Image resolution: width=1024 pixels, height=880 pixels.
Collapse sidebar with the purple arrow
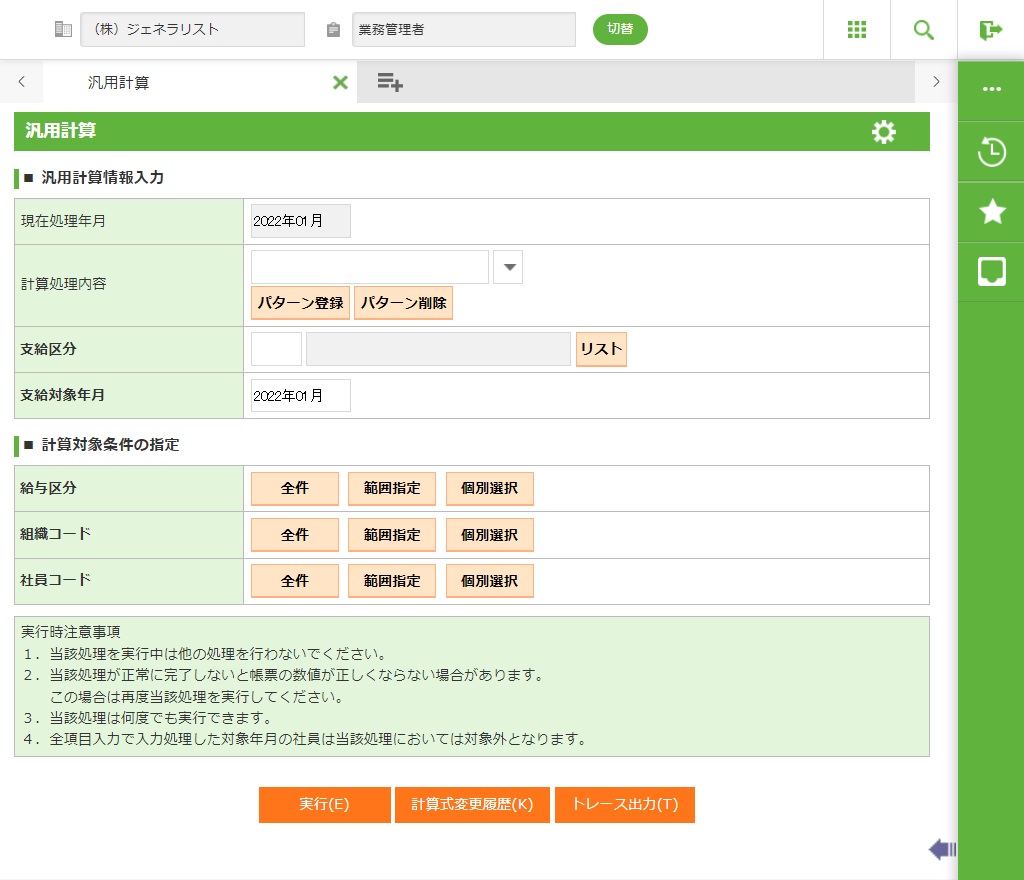(x=942, y=850)
